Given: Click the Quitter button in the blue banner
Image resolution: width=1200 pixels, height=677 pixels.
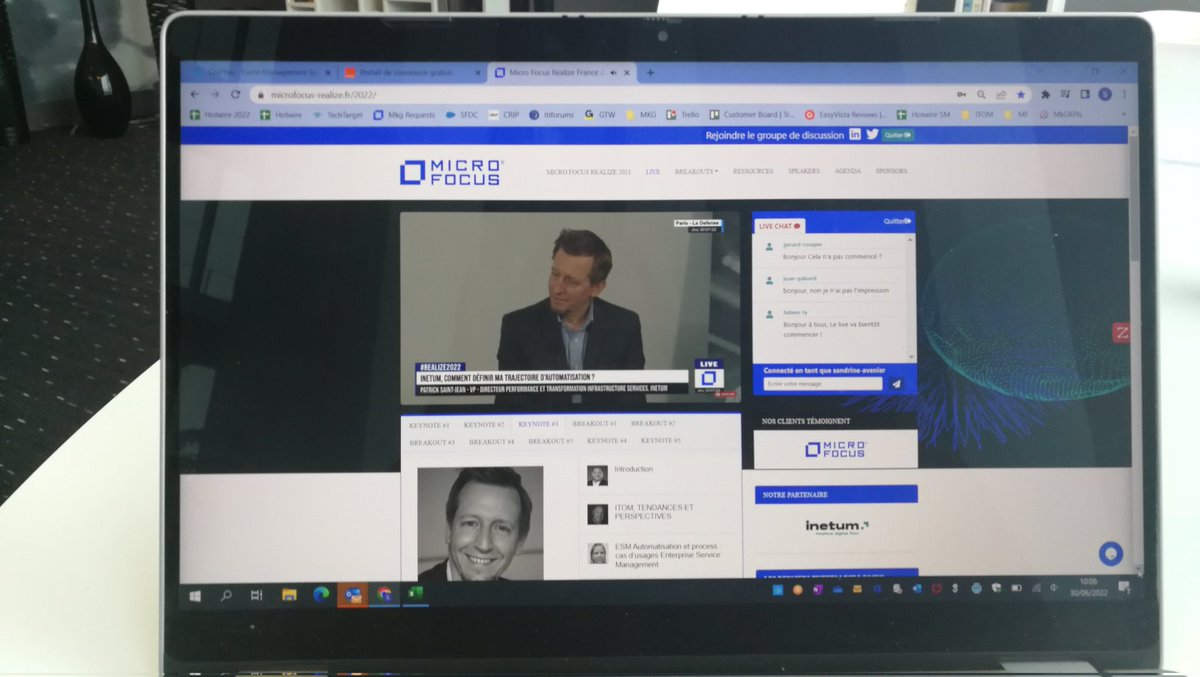Looking at the screenshot, I should tap(897, 135).
